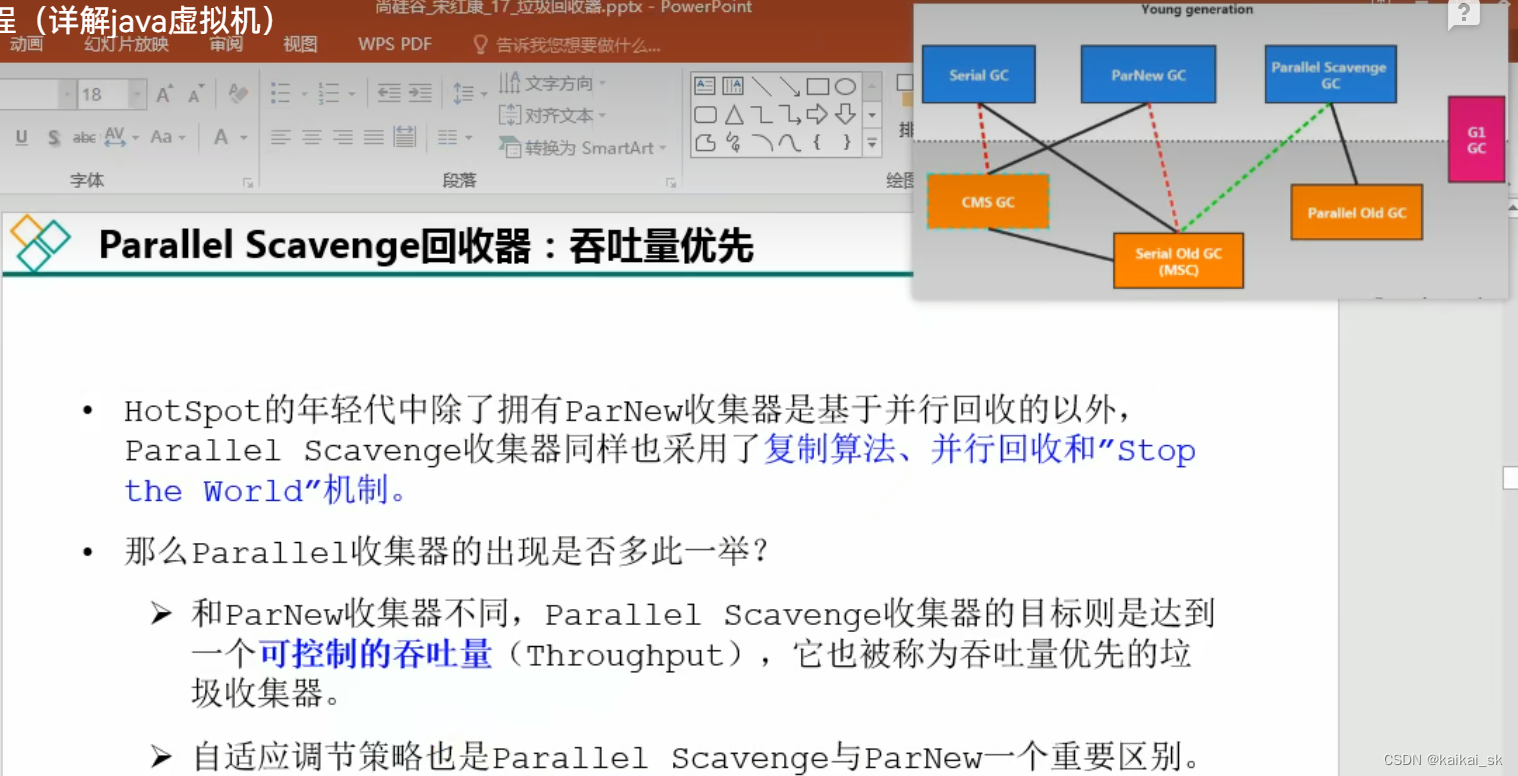This screenshot has height=776, width=1518.
Task: Choose the rounded rectangle shape
Action: [705, 115]
